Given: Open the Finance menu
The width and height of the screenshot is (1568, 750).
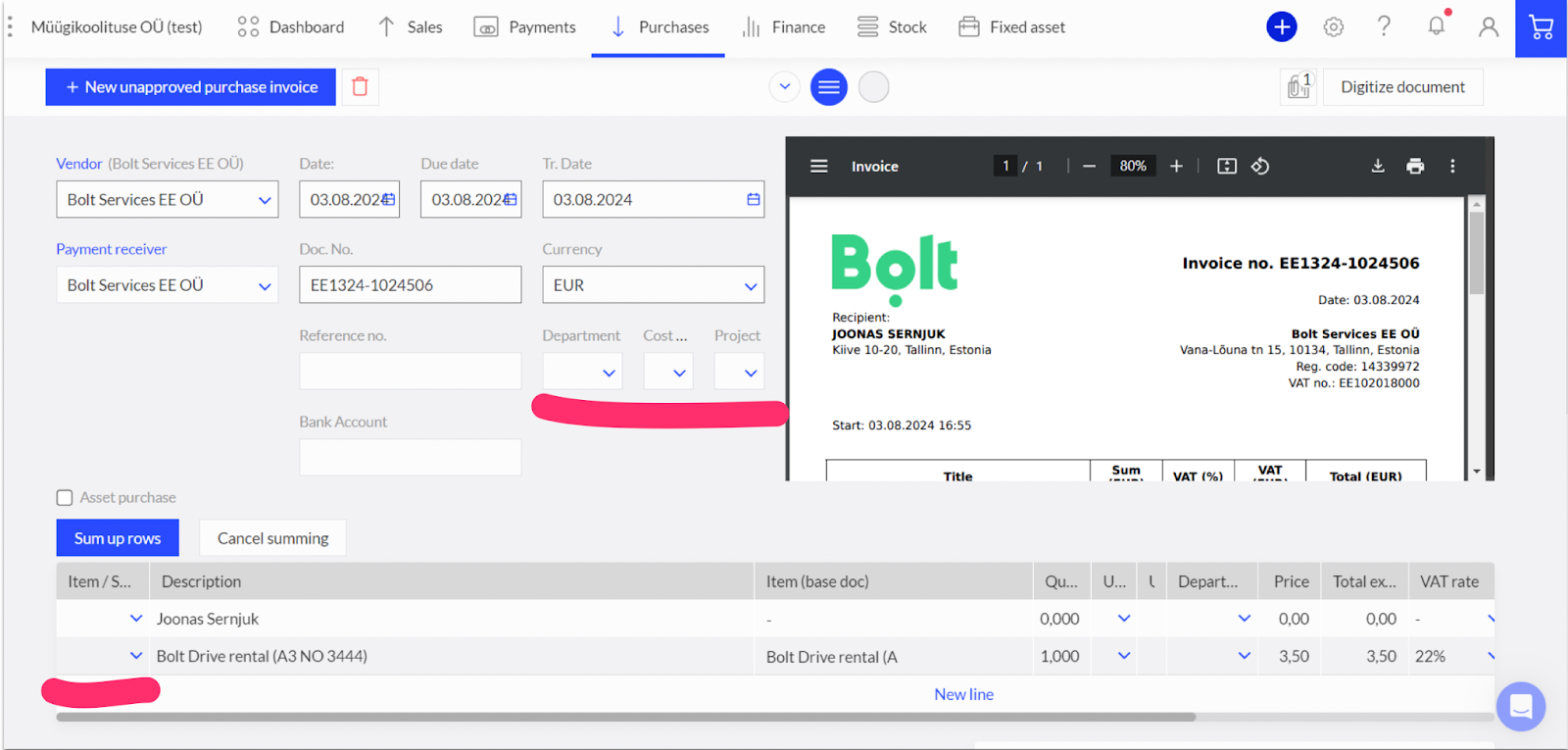Looking at the screenshot, I should click(x=783, y=27).
